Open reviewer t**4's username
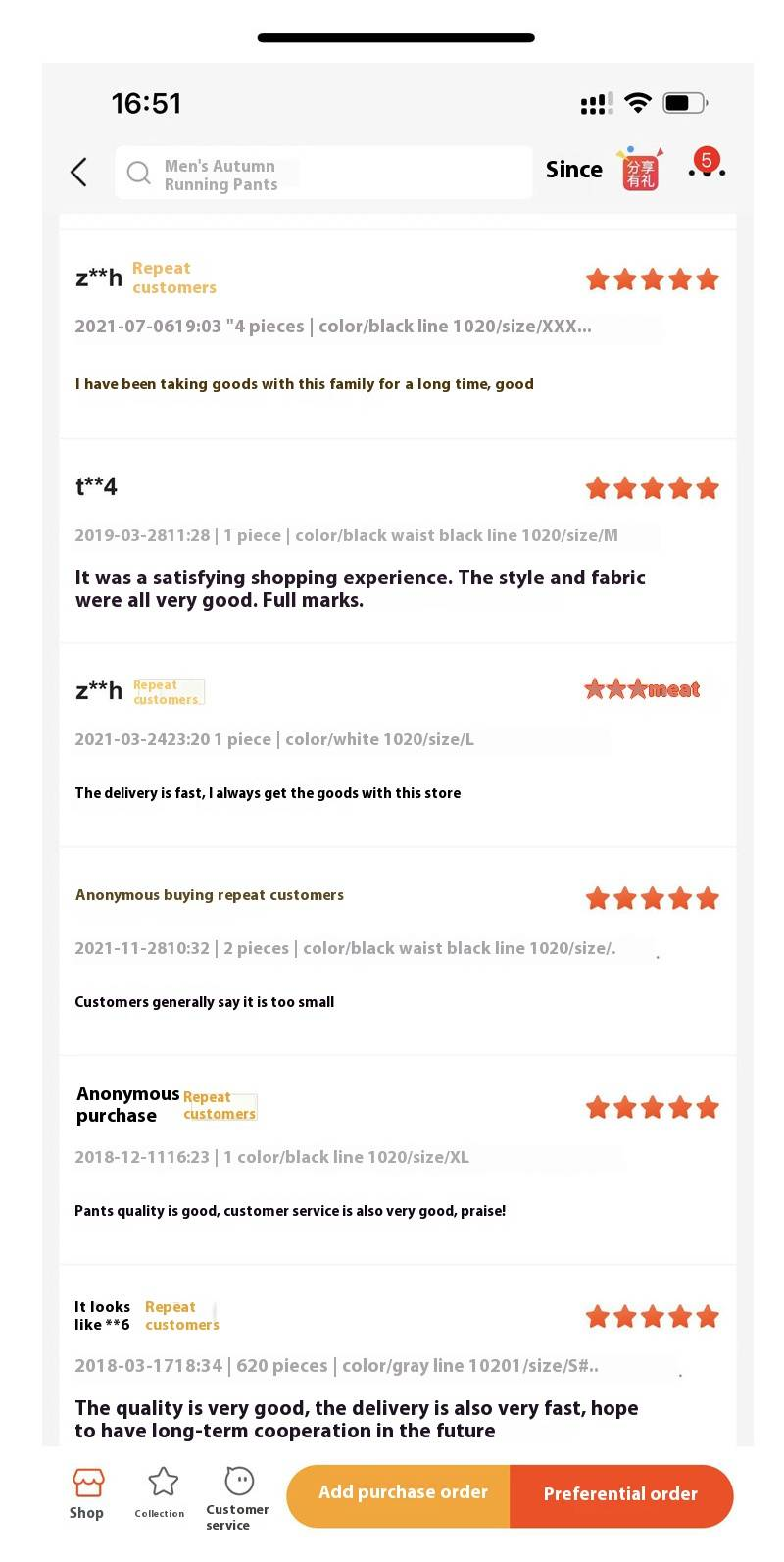 coord(96,486)
